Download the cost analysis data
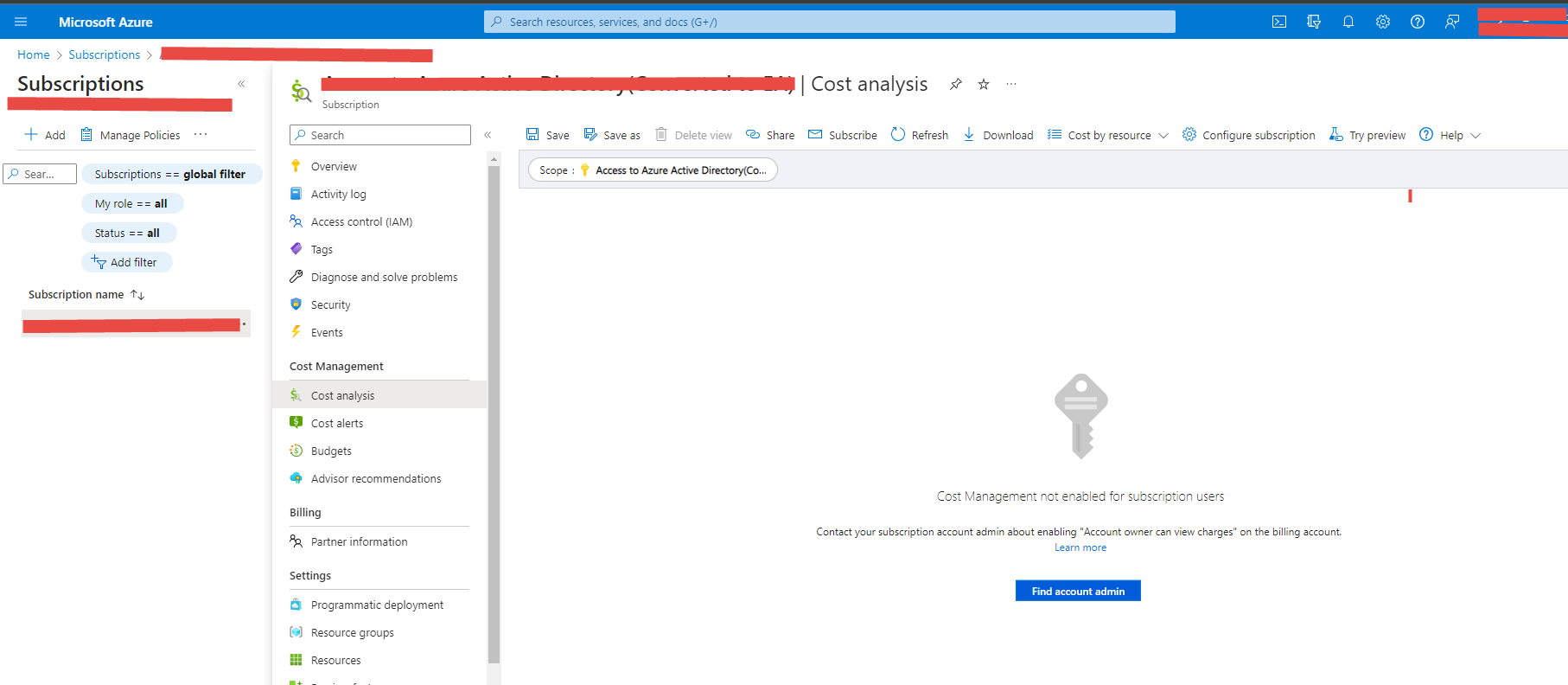1568x685 pixels. [998, 135]
